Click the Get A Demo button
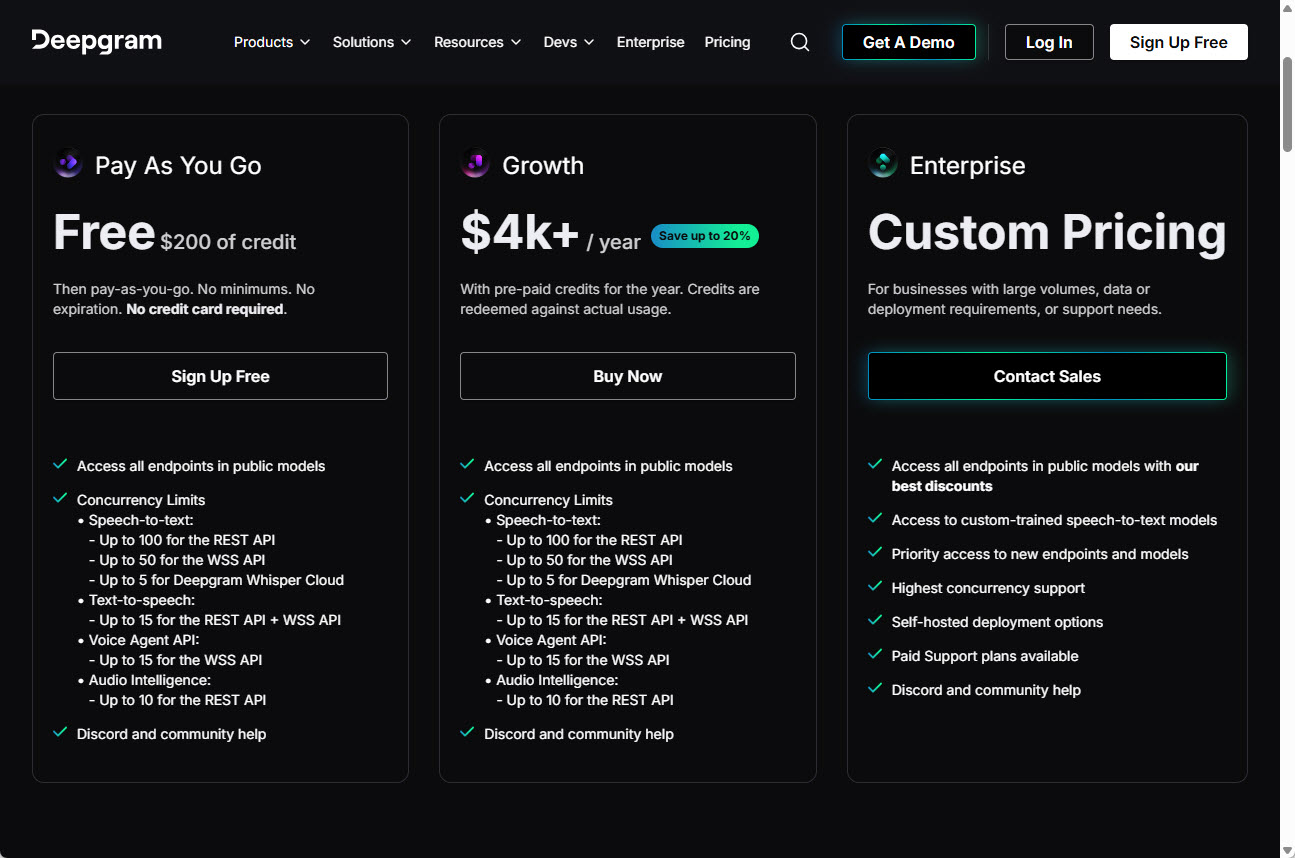 pos(909,42)
